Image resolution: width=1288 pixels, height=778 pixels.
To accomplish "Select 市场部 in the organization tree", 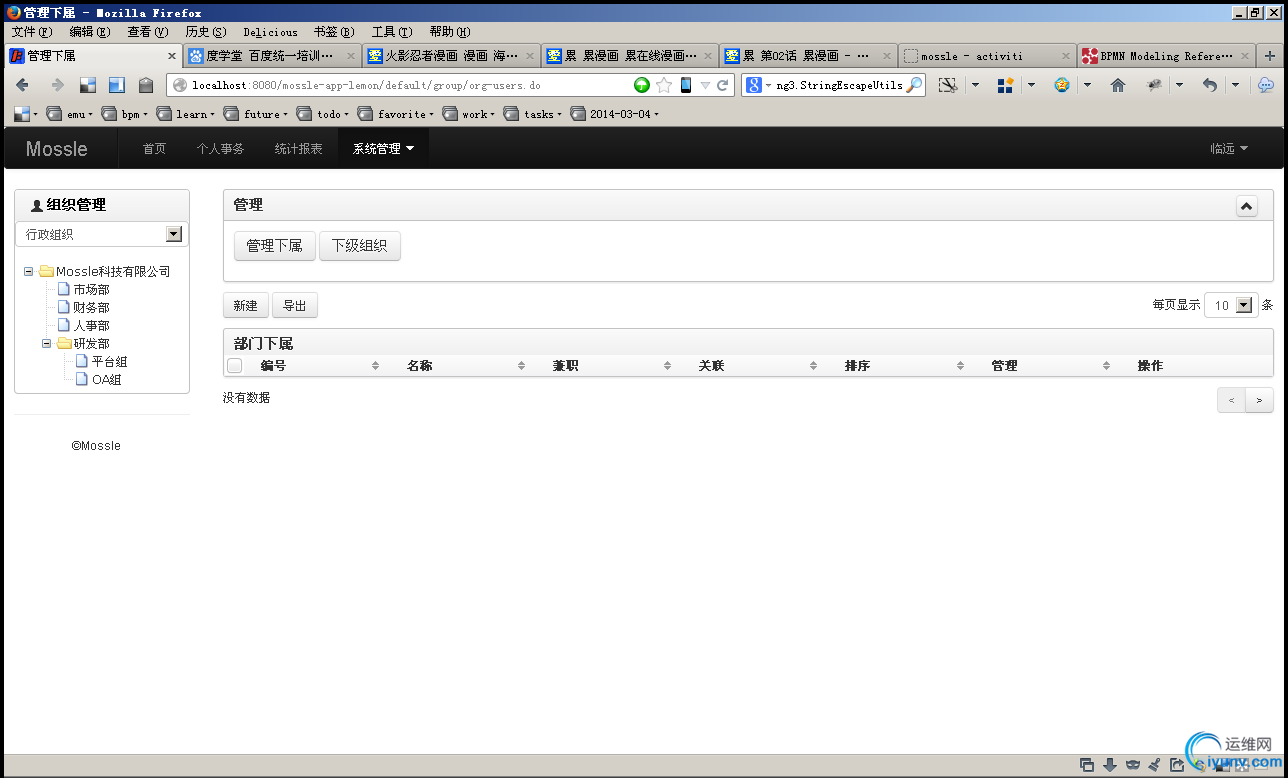I will (x=91, y=290).
